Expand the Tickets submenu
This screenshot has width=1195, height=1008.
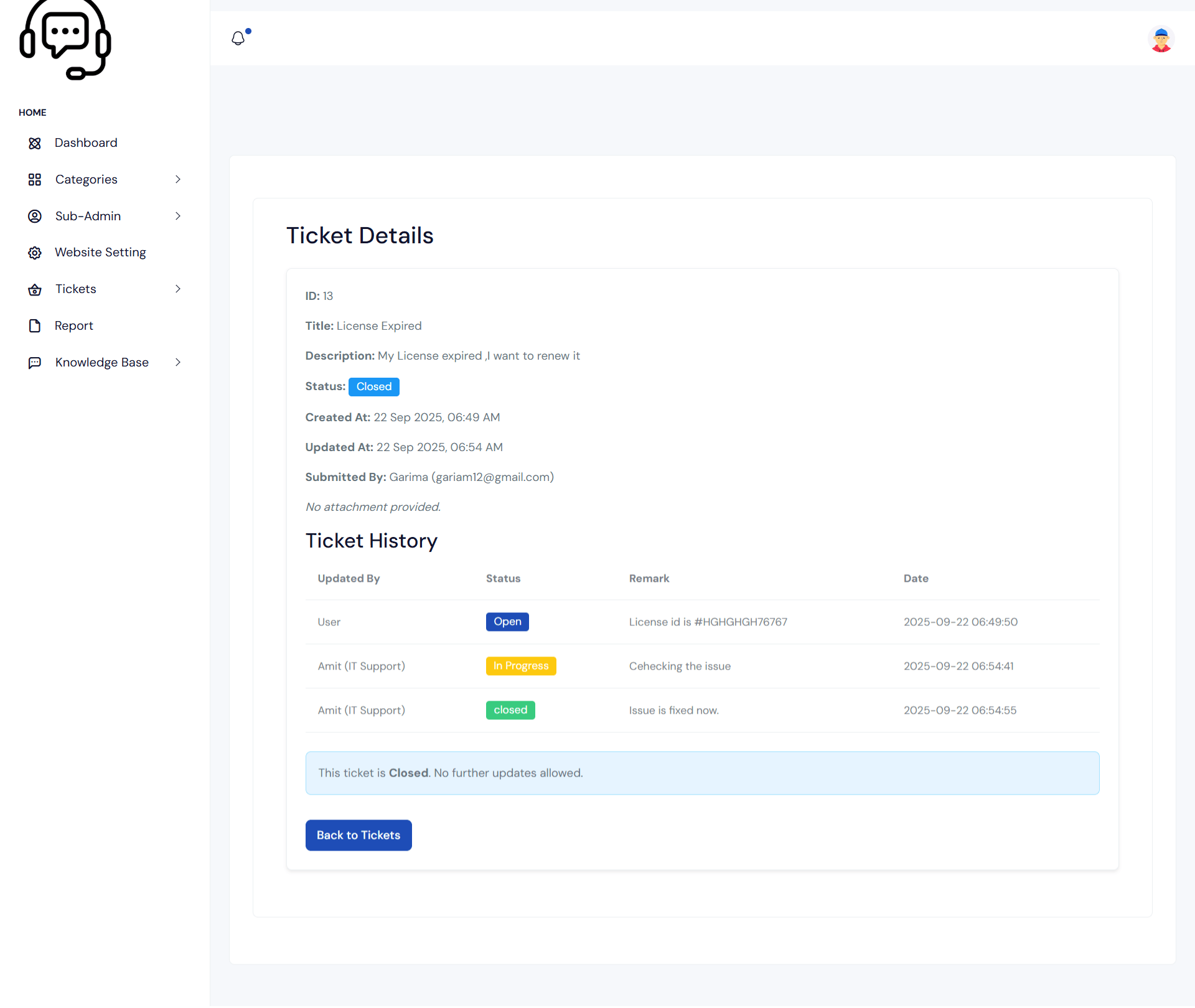[x=178, y=289]
